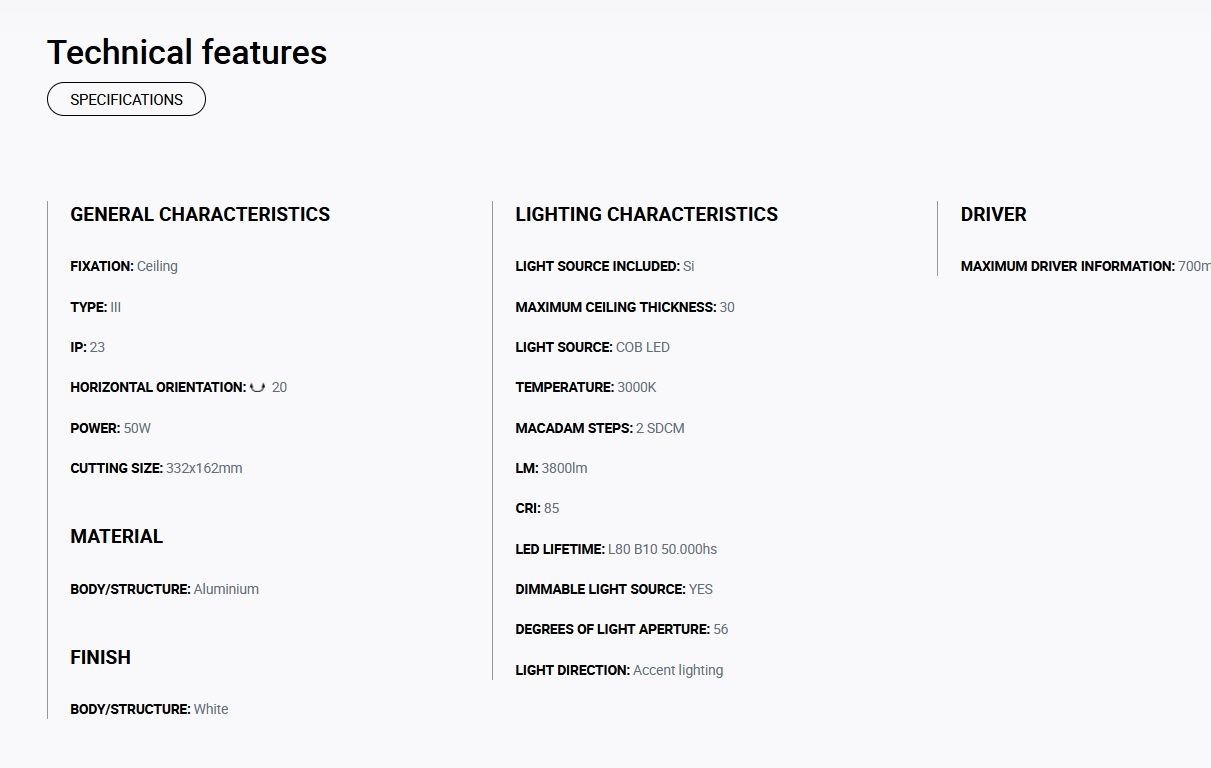Select the MATERIAL section heading
The image size is (1211, 768).
click(116, 536)
